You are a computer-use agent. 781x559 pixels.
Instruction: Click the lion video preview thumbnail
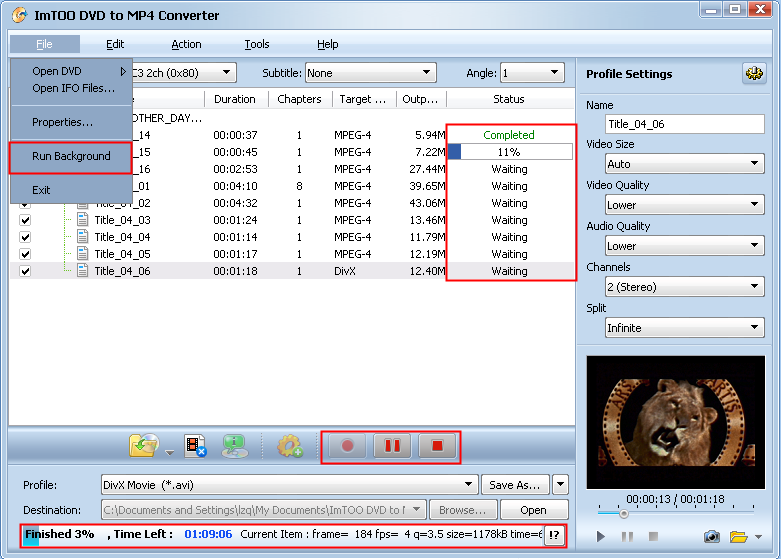(675, 422)
